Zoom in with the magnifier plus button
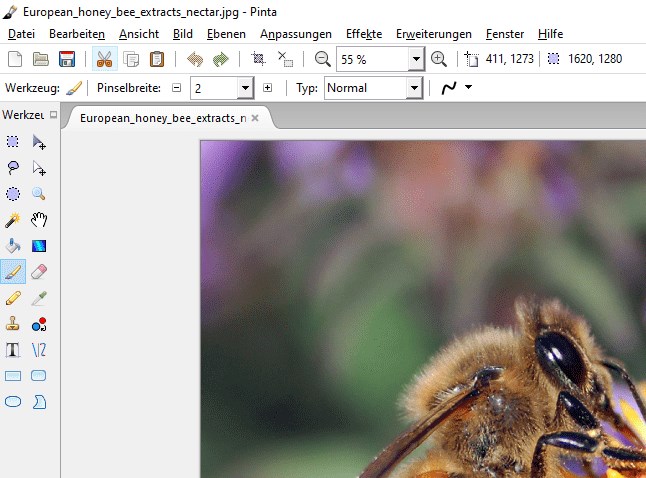This screenshot has width=646, height=478. 439,59
